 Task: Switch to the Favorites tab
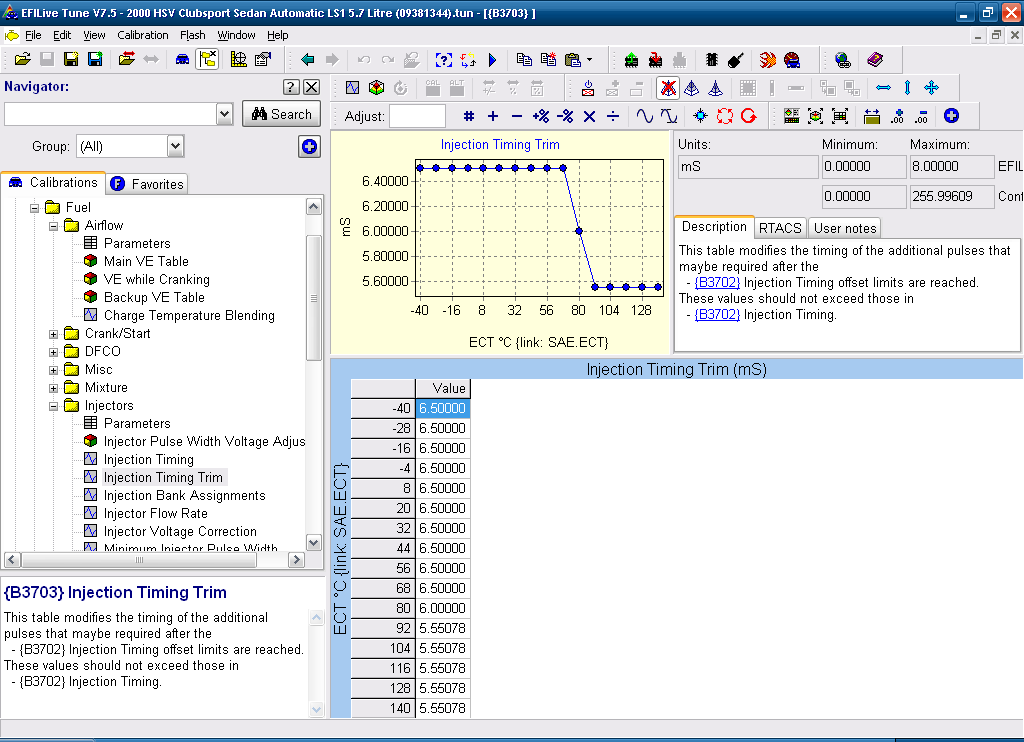pos(147,184)
